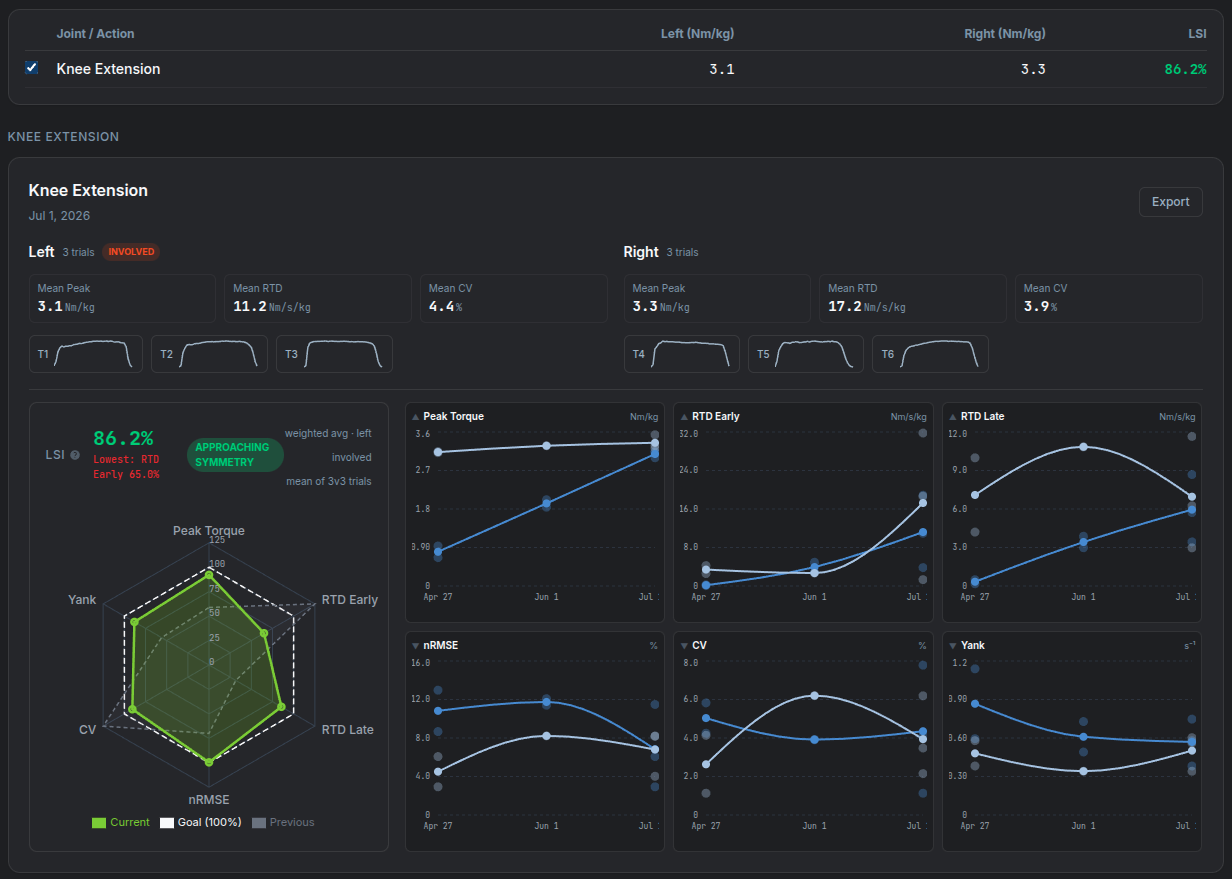The image size is (1232, 879).
Task: Click the Left Mean CV 4.4% card
Action: [513, 299]
